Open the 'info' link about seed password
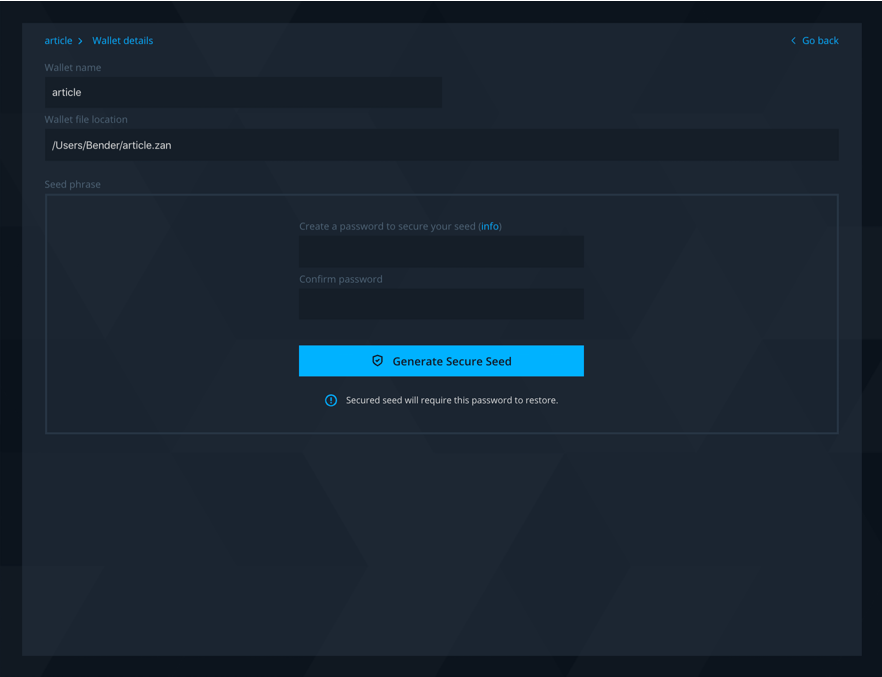The height and width of the screenshot is (677, 882). [x=490, y=226]
